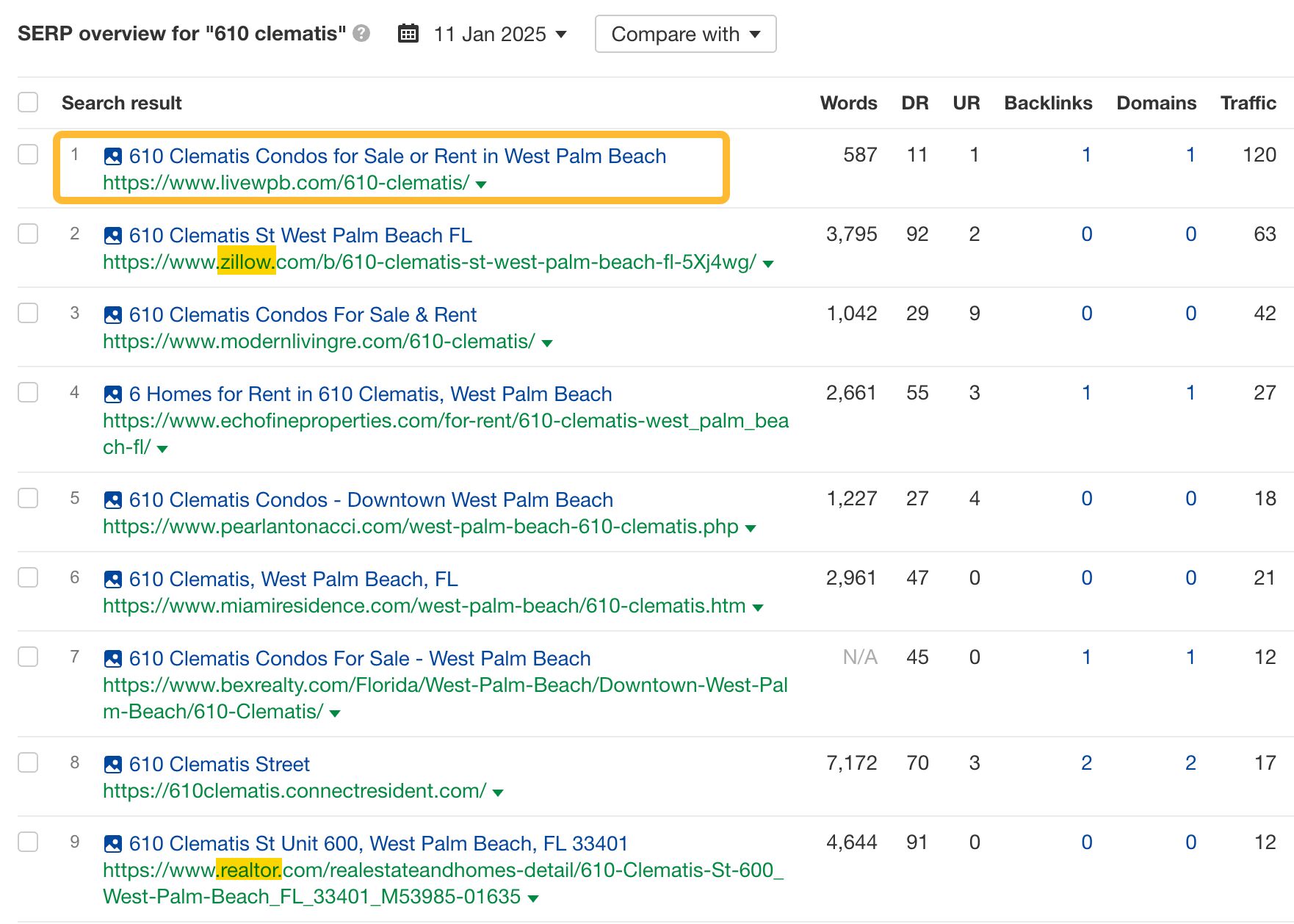This screenshot has width=1294, height=924.
Task: Click the thumbnail icon beside the bexrealty result
Action: click(x=112, y=658)
